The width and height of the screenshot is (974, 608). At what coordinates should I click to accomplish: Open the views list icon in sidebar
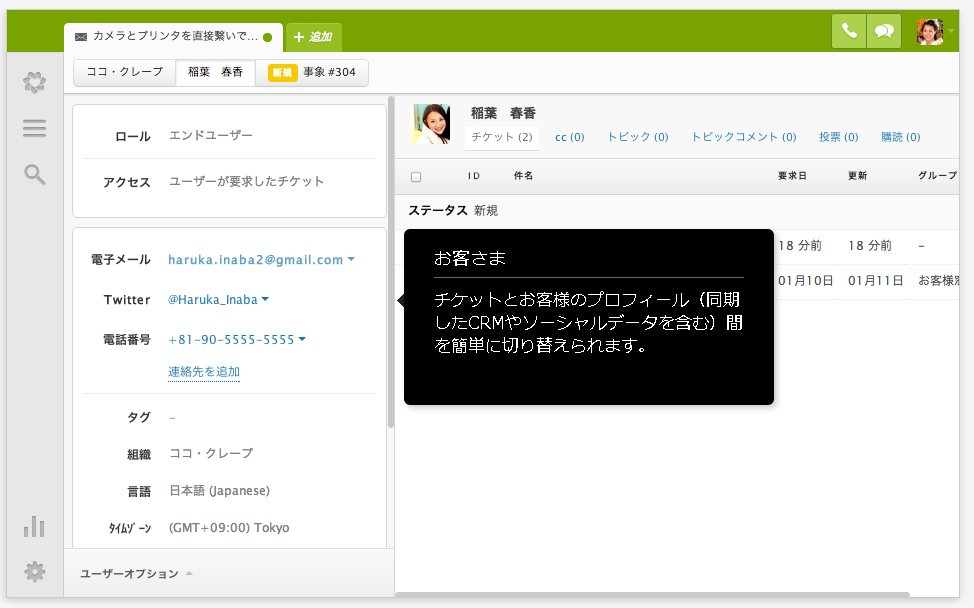[x=34, y=129]
